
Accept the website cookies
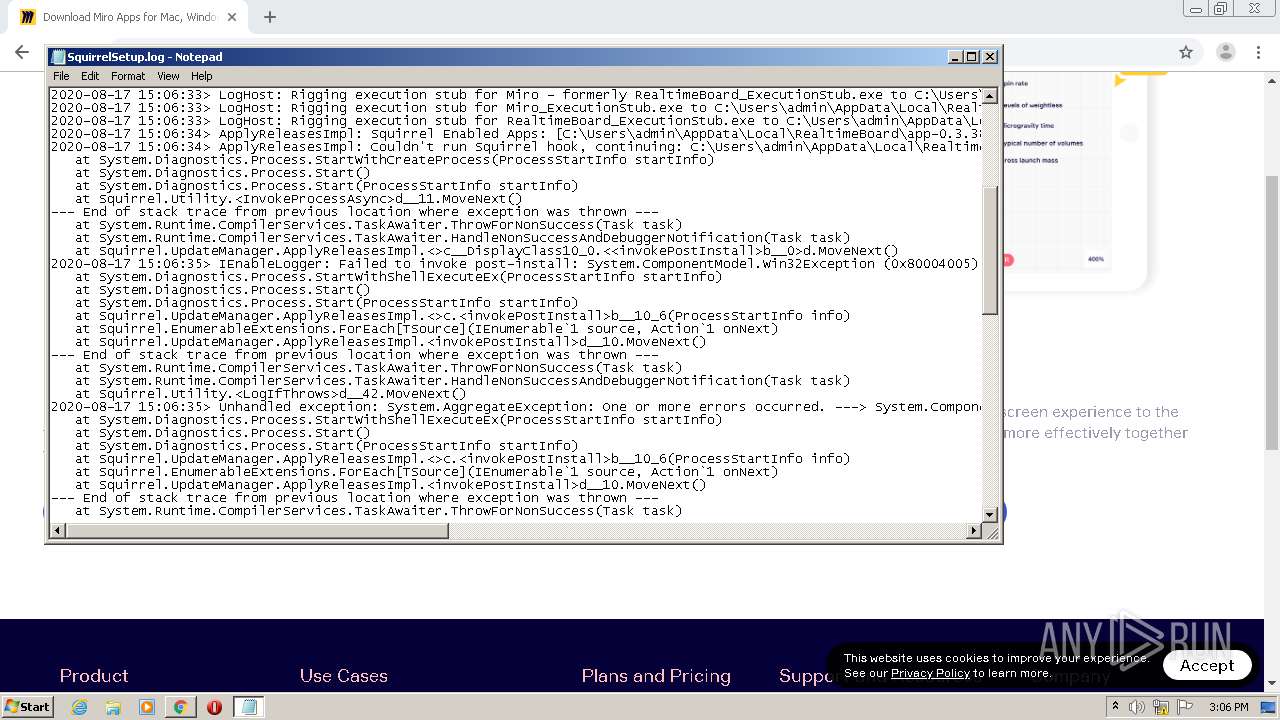[1207, 665]
